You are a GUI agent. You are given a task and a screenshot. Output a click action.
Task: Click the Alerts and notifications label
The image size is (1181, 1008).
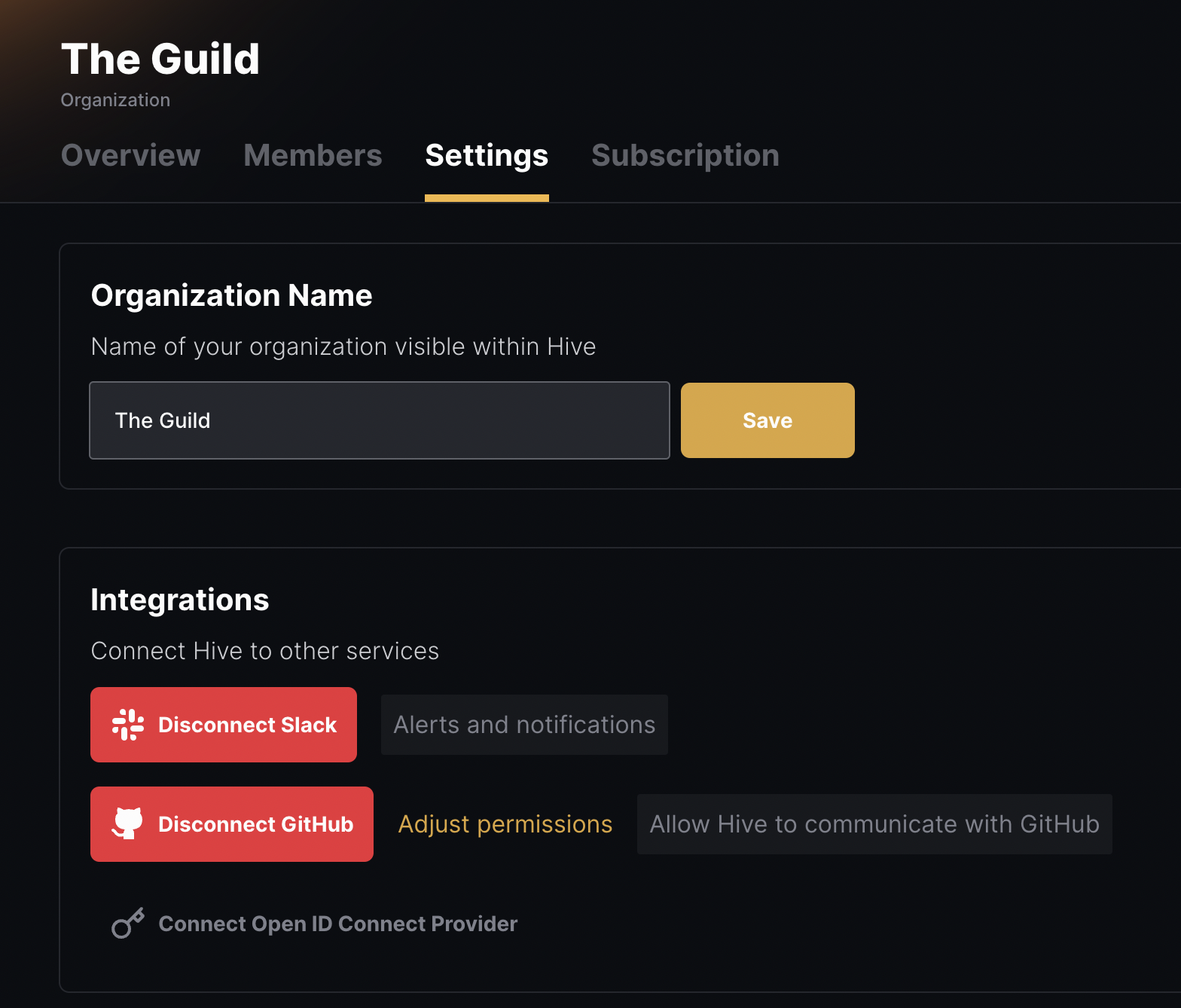click(x=523, y=724)
